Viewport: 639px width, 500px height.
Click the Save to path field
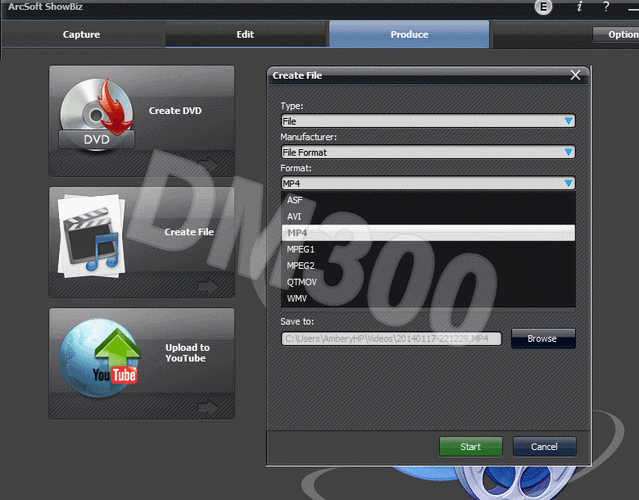[x=391, y=339]
